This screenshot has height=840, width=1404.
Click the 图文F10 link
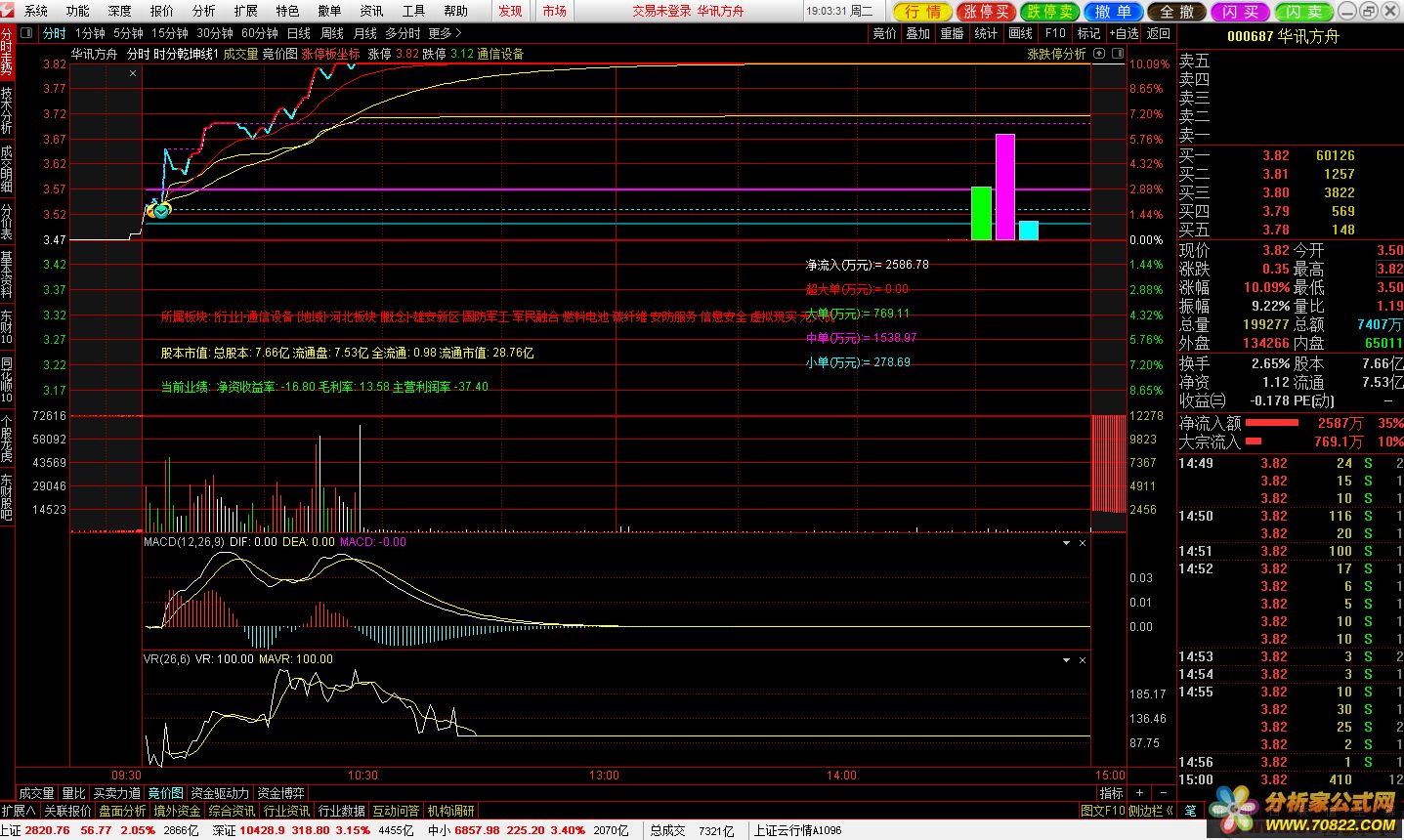coord(1103,811)
